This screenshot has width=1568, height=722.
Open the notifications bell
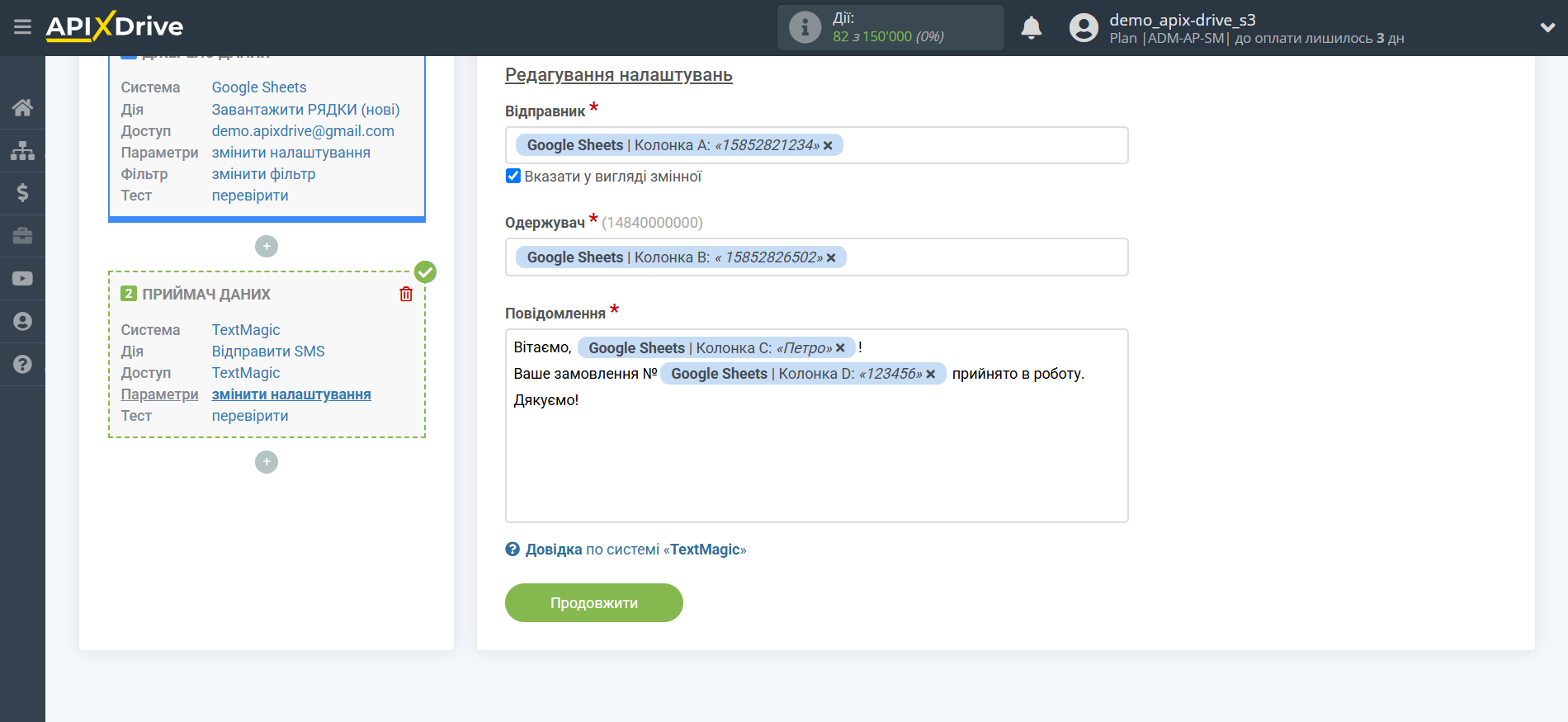(x=1031, y=28)
